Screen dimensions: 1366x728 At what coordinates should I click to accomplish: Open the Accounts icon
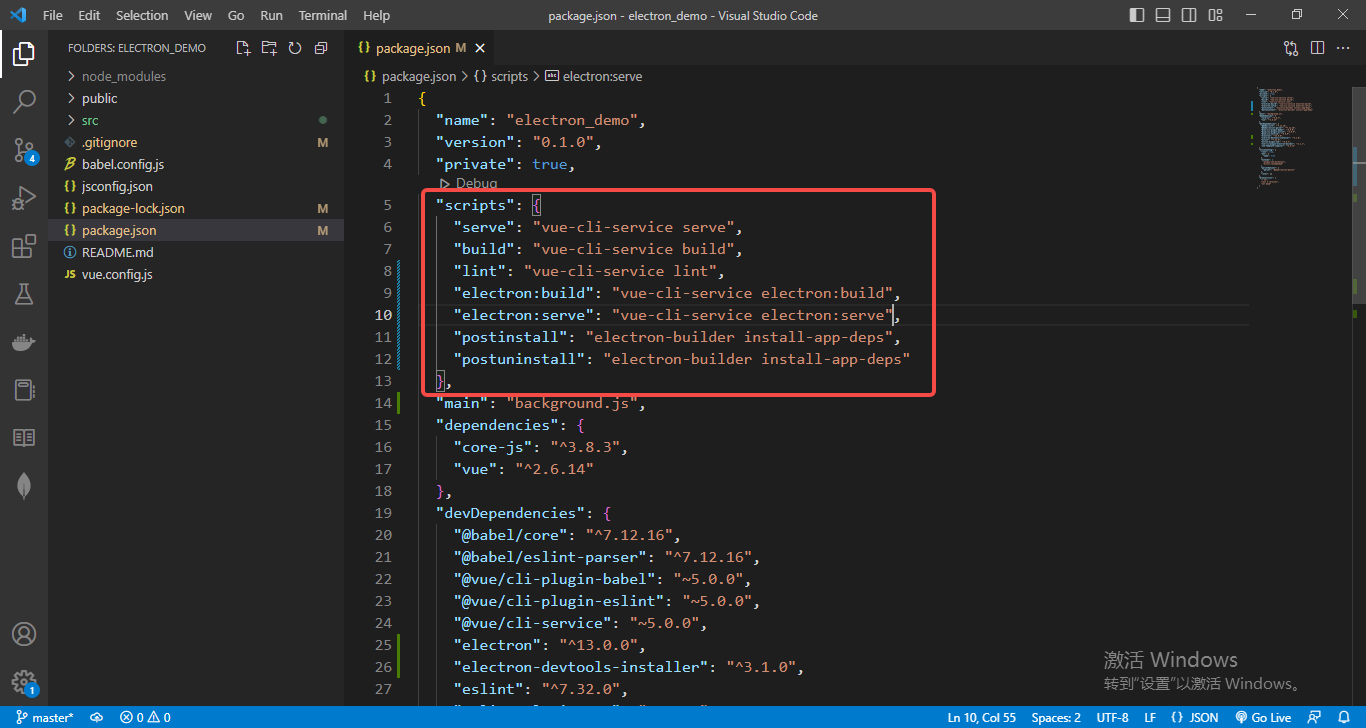[24, 634]
